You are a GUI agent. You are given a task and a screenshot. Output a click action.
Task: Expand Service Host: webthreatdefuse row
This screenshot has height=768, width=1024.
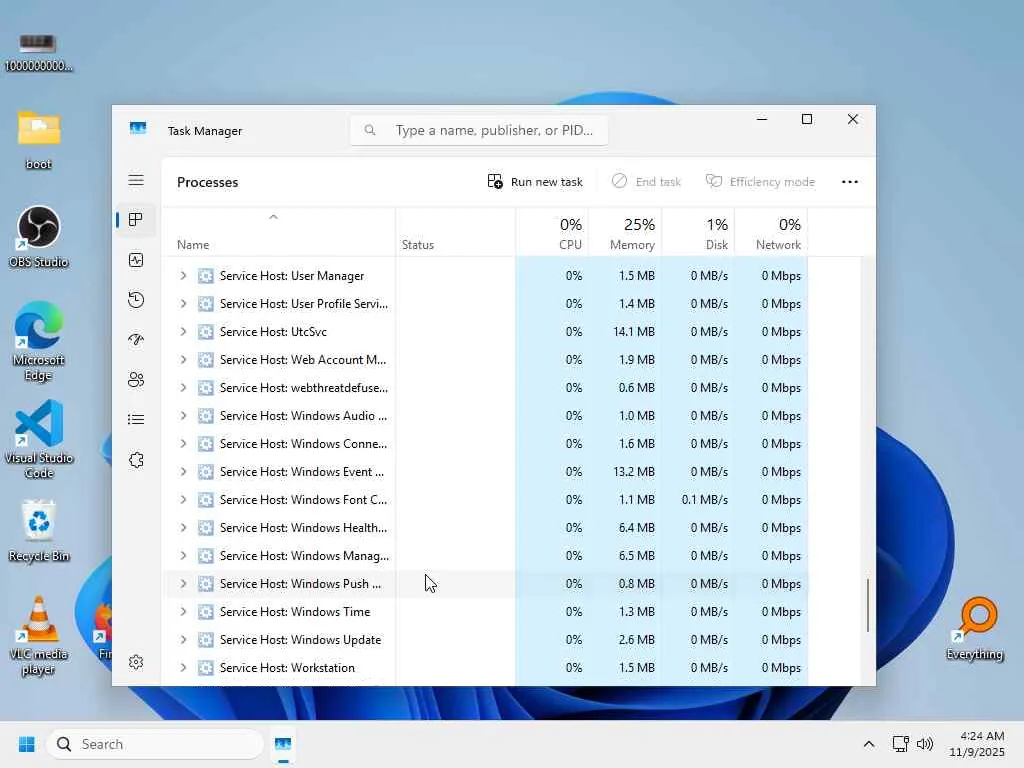(x=184, y=388)
